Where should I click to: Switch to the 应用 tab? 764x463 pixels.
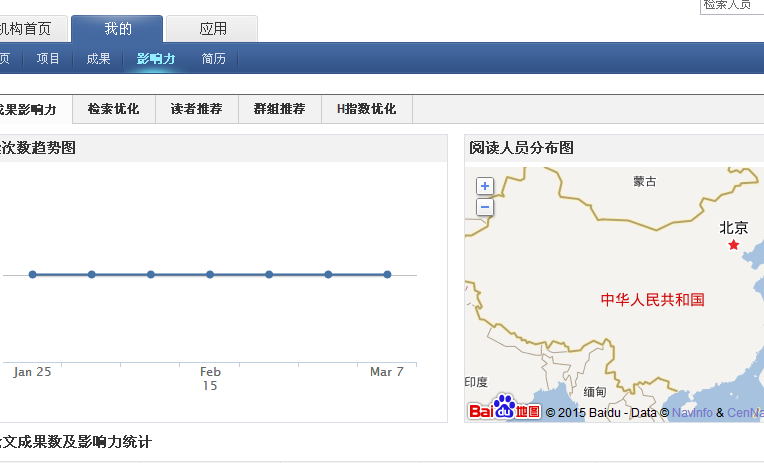212,29
